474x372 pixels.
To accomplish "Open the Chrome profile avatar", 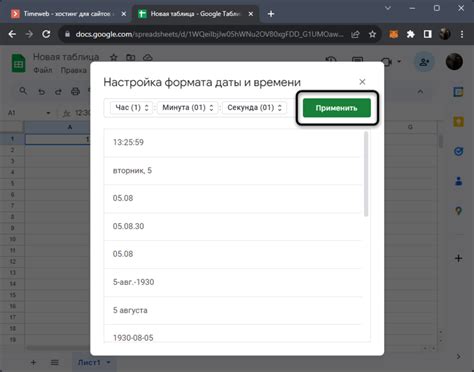I will click(x=445, y=34).
